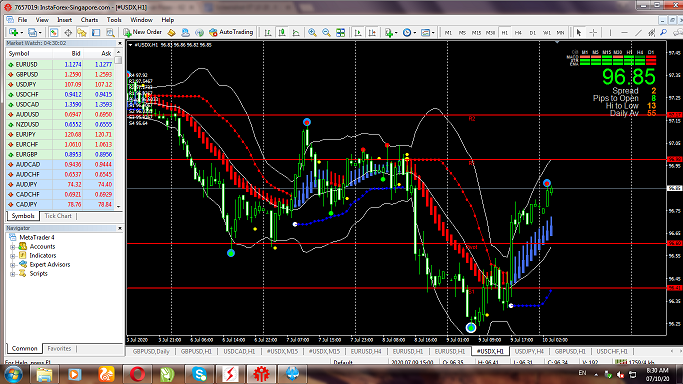Switch to the GBPUSD,Daily chart tab

click(151, 351)
